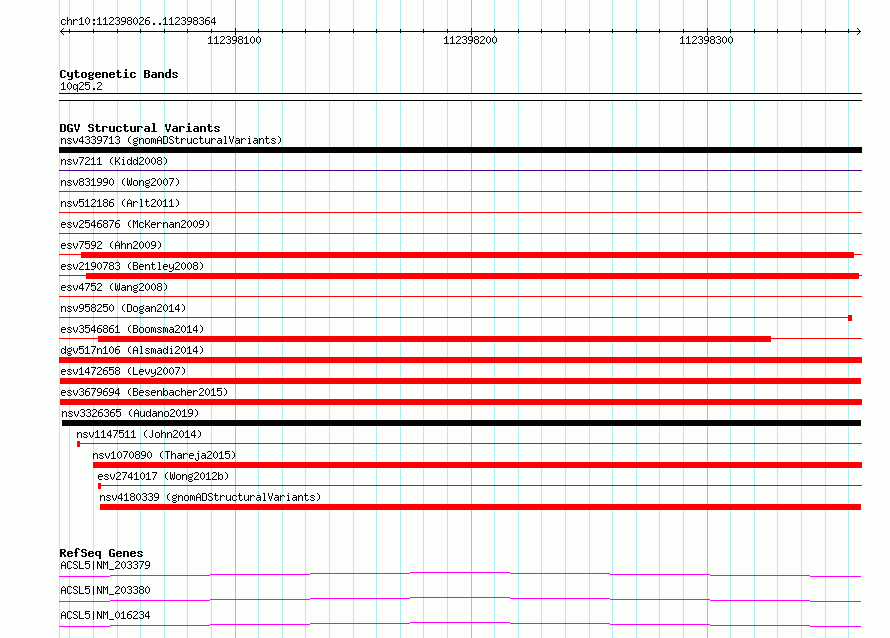Click the right arrow of the ruler
This screenshot has height=638, width=890.
tap(858, 32)
